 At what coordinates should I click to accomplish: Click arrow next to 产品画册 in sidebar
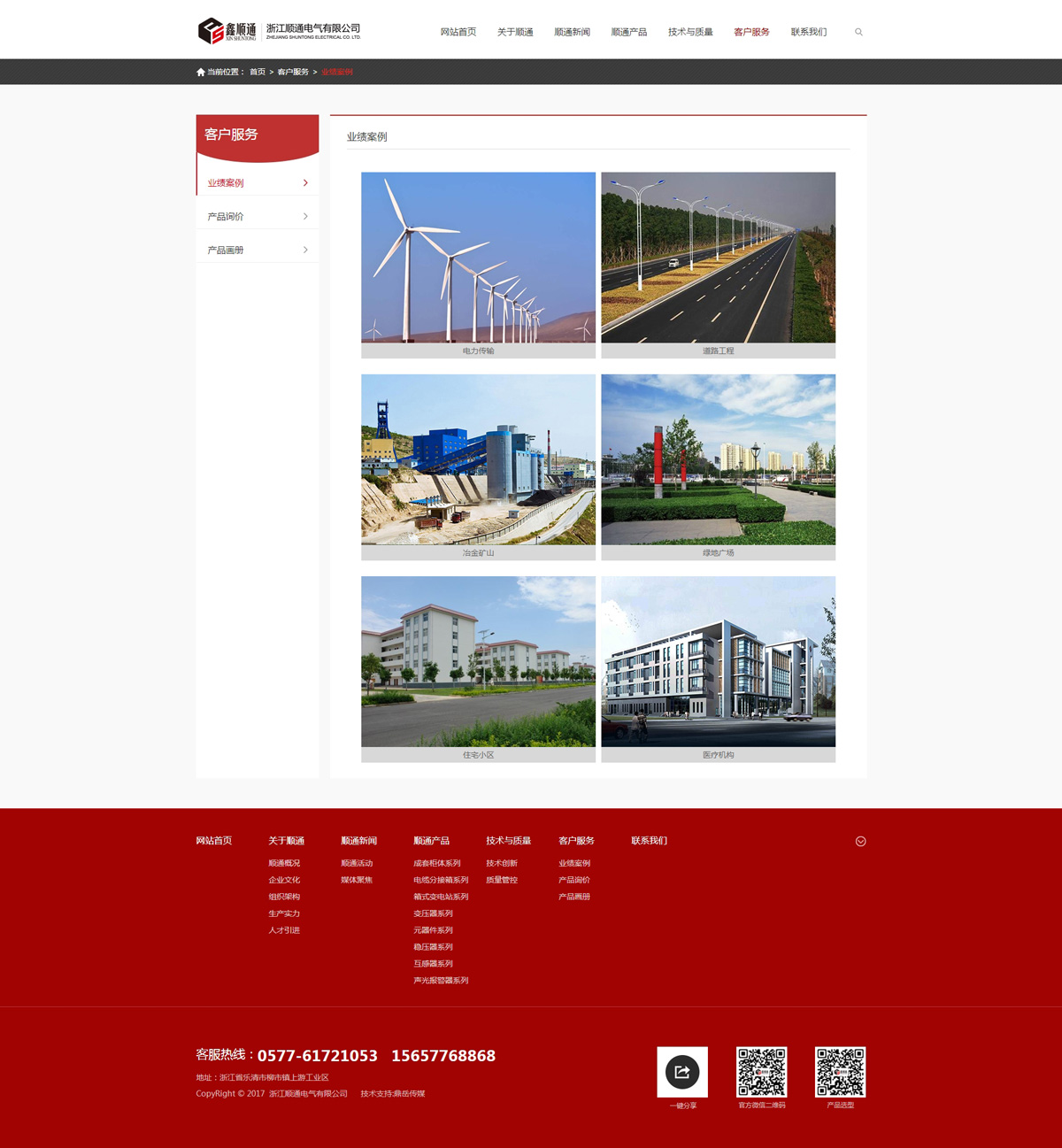[x=305, y=250]
